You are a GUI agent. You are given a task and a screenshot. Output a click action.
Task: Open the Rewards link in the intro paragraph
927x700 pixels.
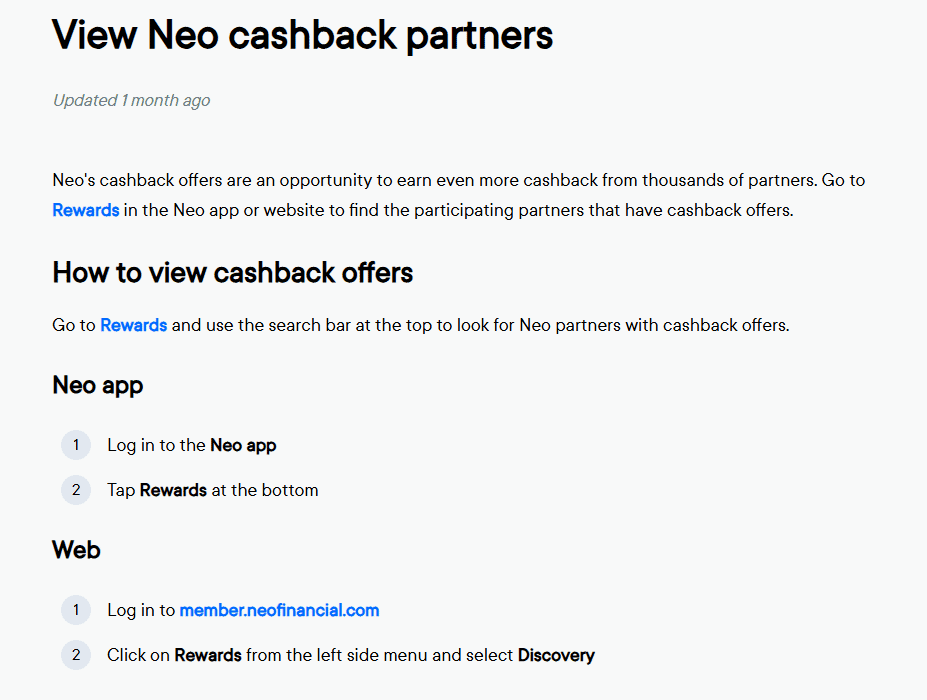86,210
